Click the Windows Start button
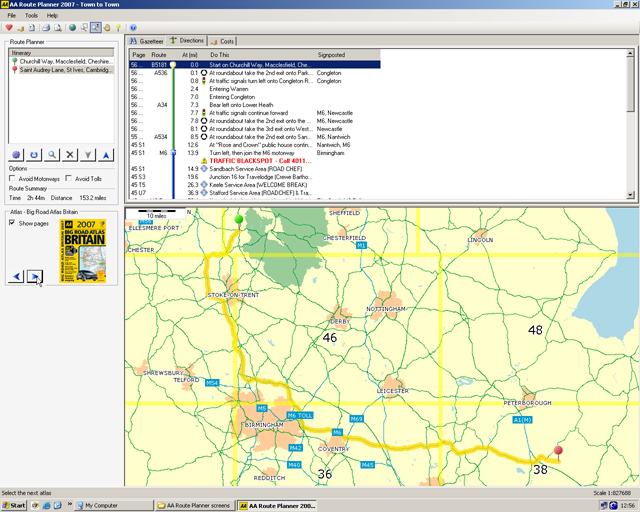 tap(14, 505)
